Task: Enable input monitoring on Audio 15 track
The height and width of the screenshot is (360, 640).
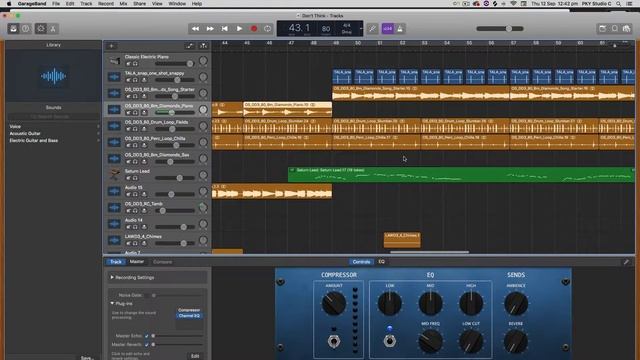Action: click(x=144, y=194)
